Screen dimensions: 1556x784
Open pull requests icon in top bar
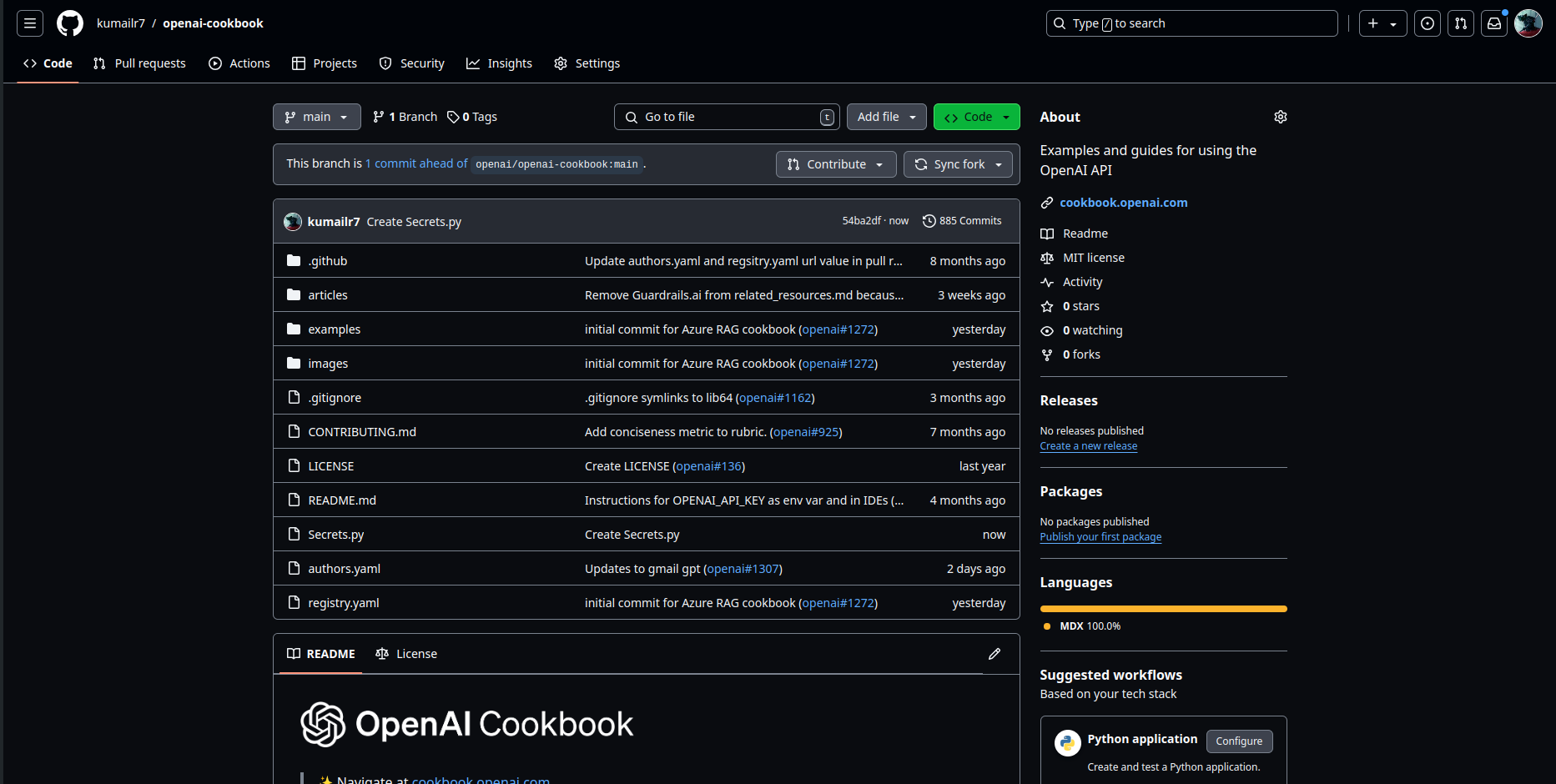[1461, 23]
